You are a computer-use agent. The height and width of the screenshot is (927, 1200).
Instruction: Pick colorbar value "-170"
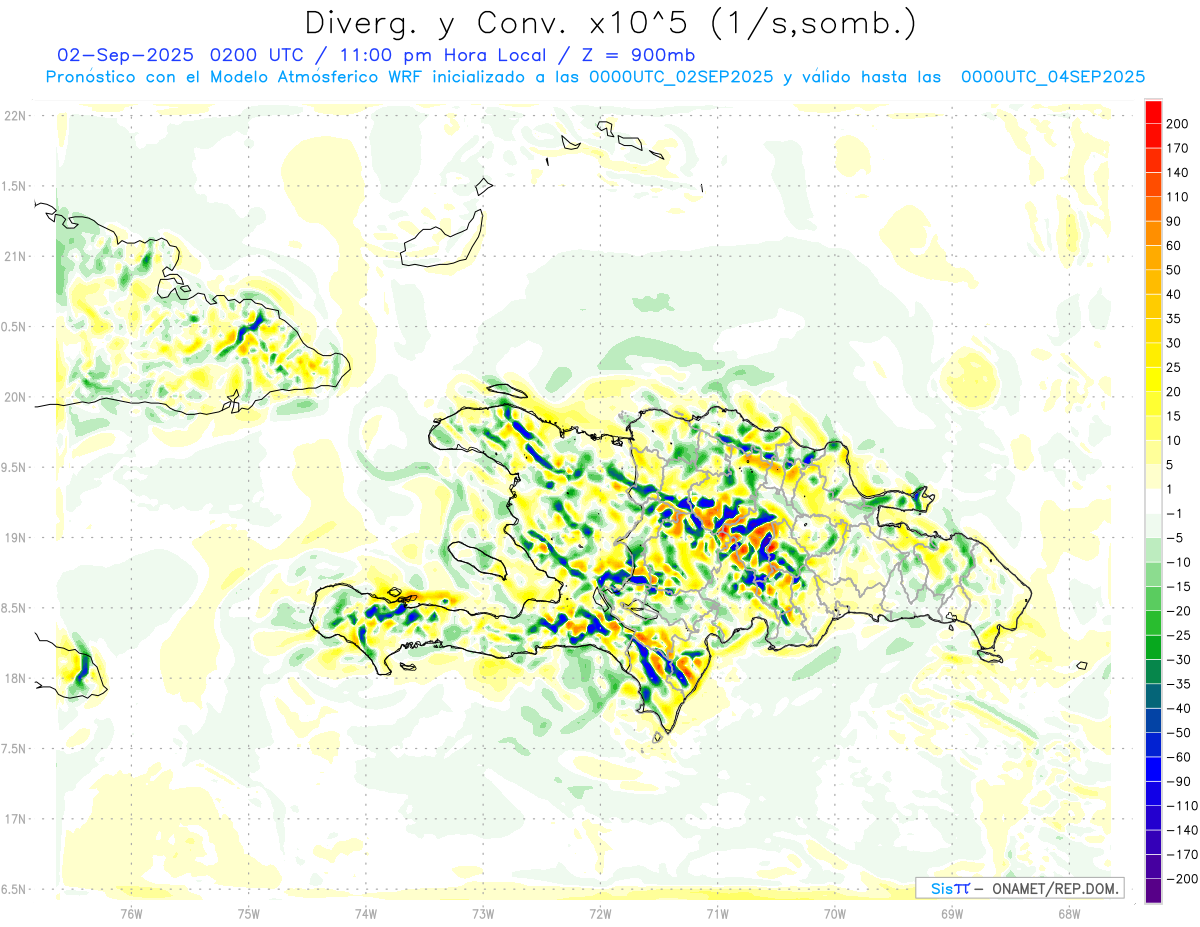[1184, 855]
